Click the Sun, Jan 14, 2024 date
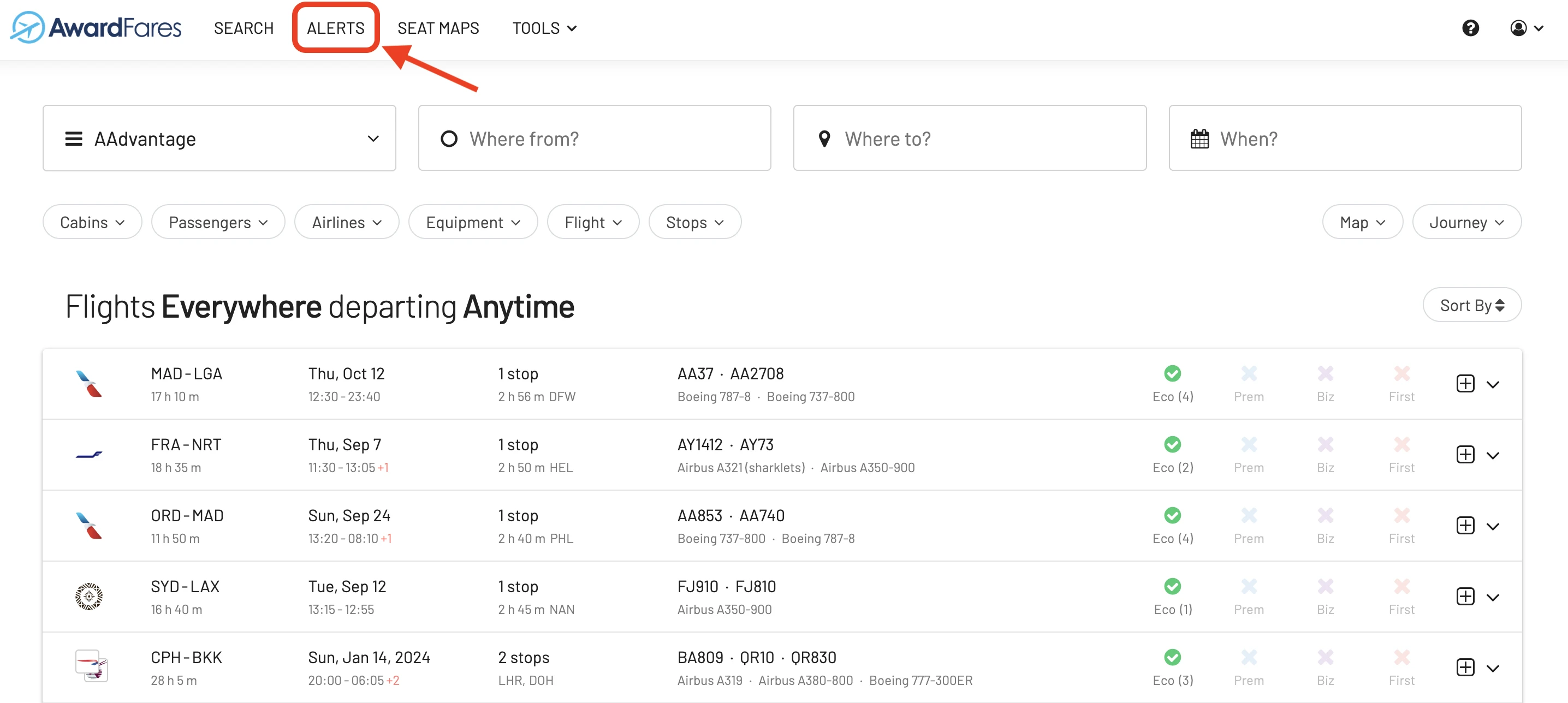This screenshot has width=1568, height=703. pyautogui.click(x=369, y=657)
